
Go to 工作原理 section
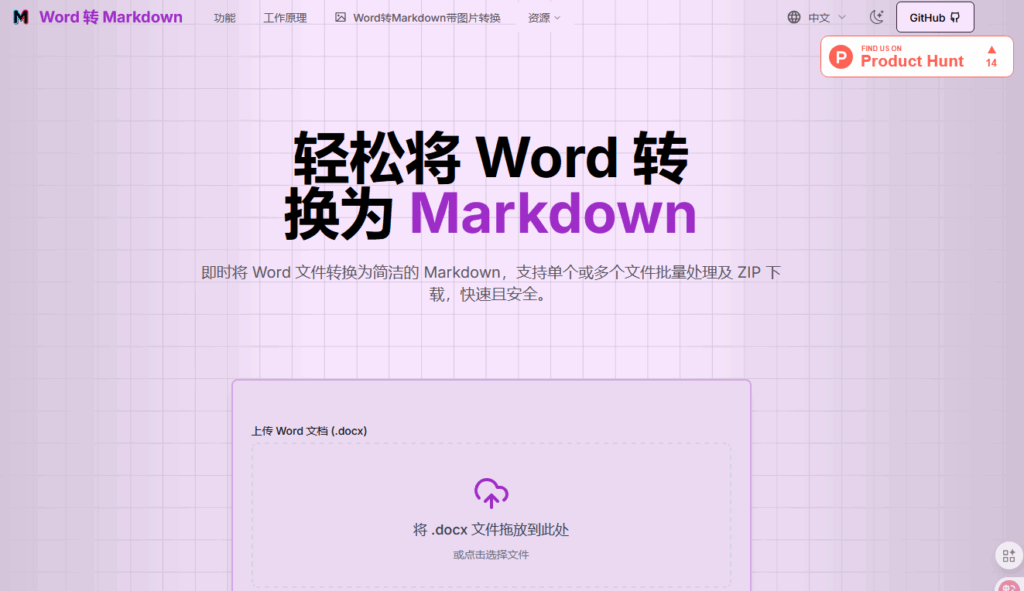[285, 17]
